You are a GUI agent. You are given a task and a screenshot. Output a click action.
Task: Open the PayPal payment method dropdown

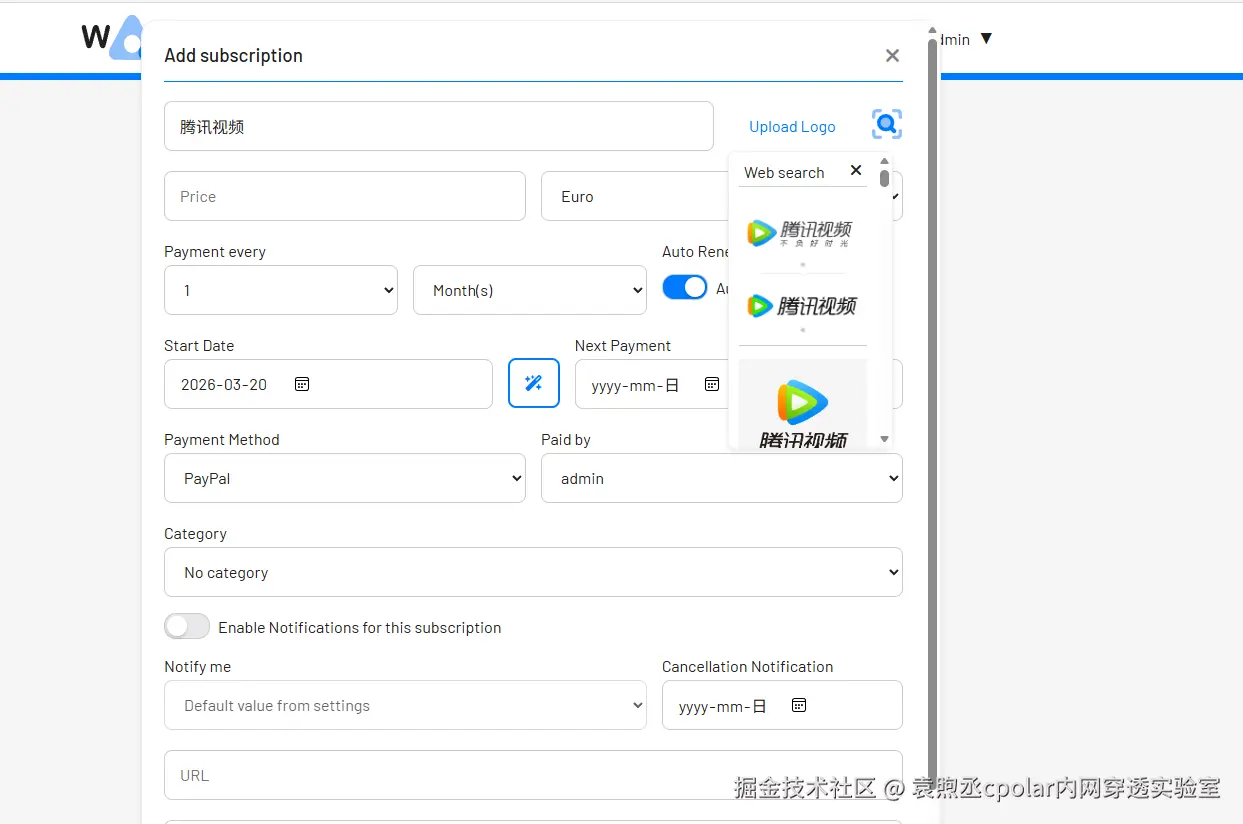tap(345, 478)
